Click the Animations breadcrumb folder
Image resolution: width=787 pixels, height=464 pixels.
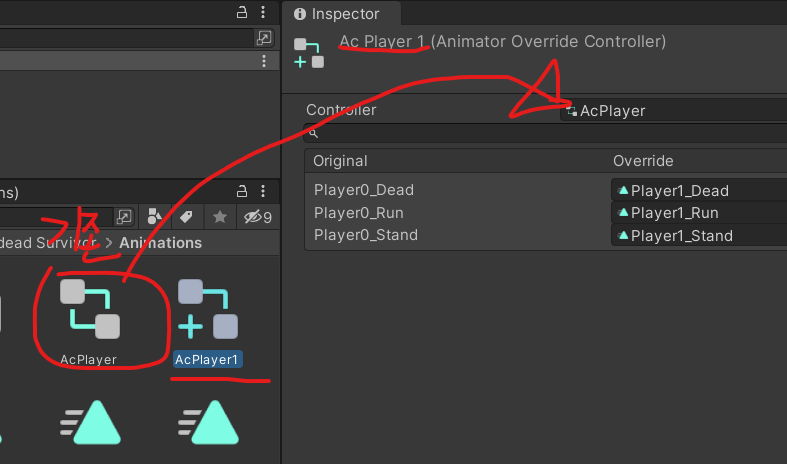160,243
